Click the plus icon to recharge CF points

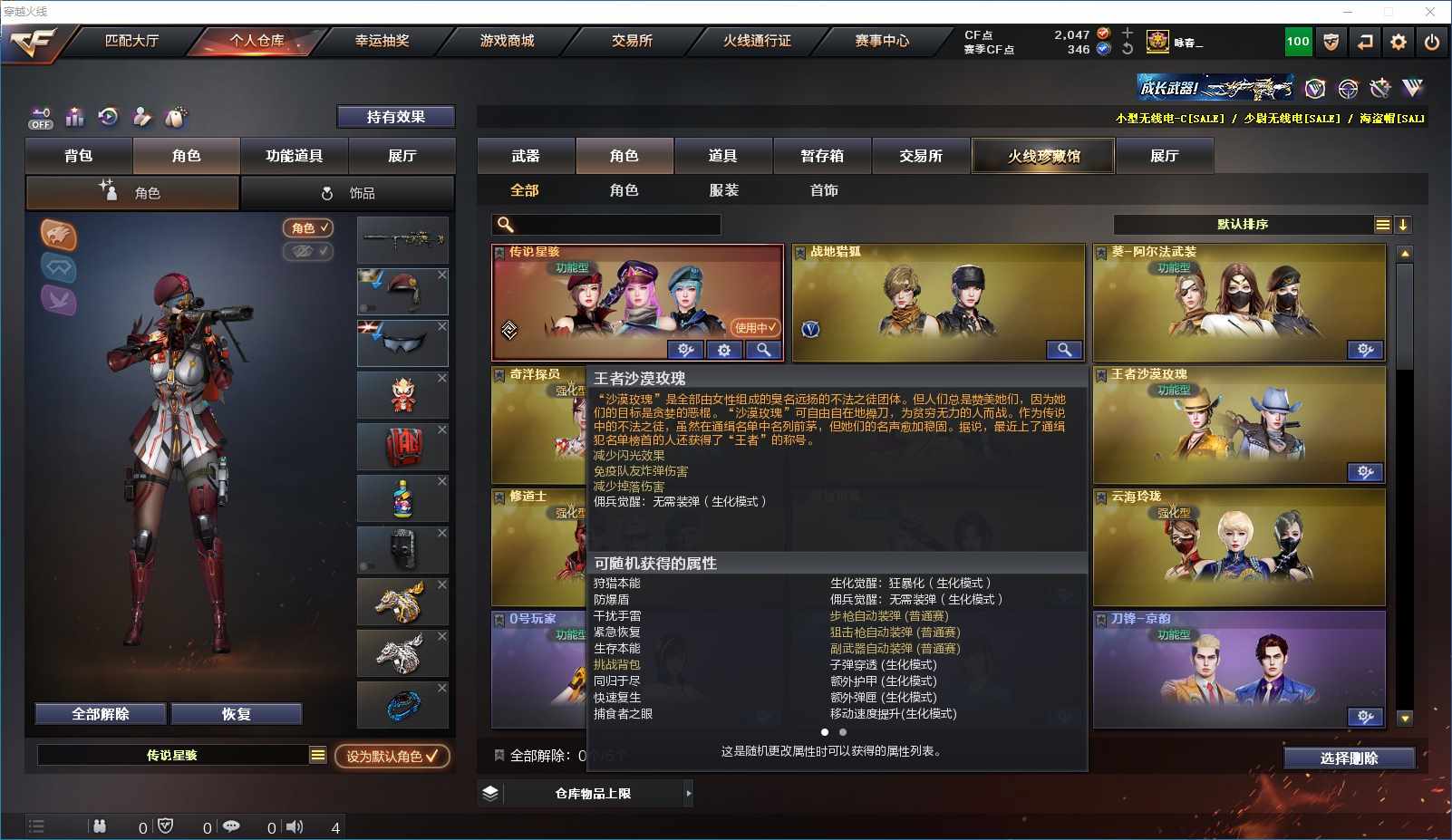click(x=1128, y=33)
